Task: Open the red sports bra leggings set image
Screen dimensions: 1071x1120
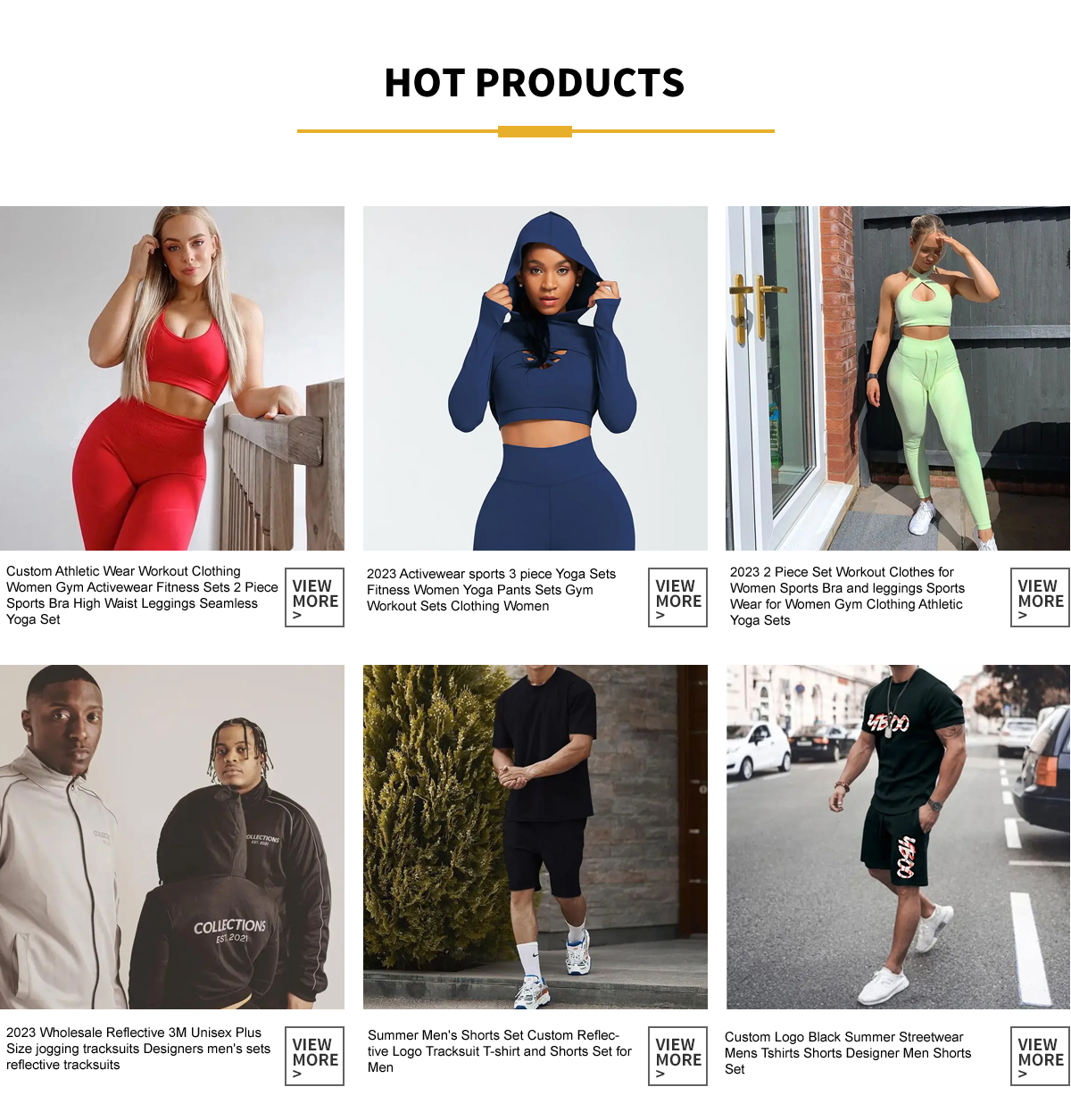Action: click(172, 378)
